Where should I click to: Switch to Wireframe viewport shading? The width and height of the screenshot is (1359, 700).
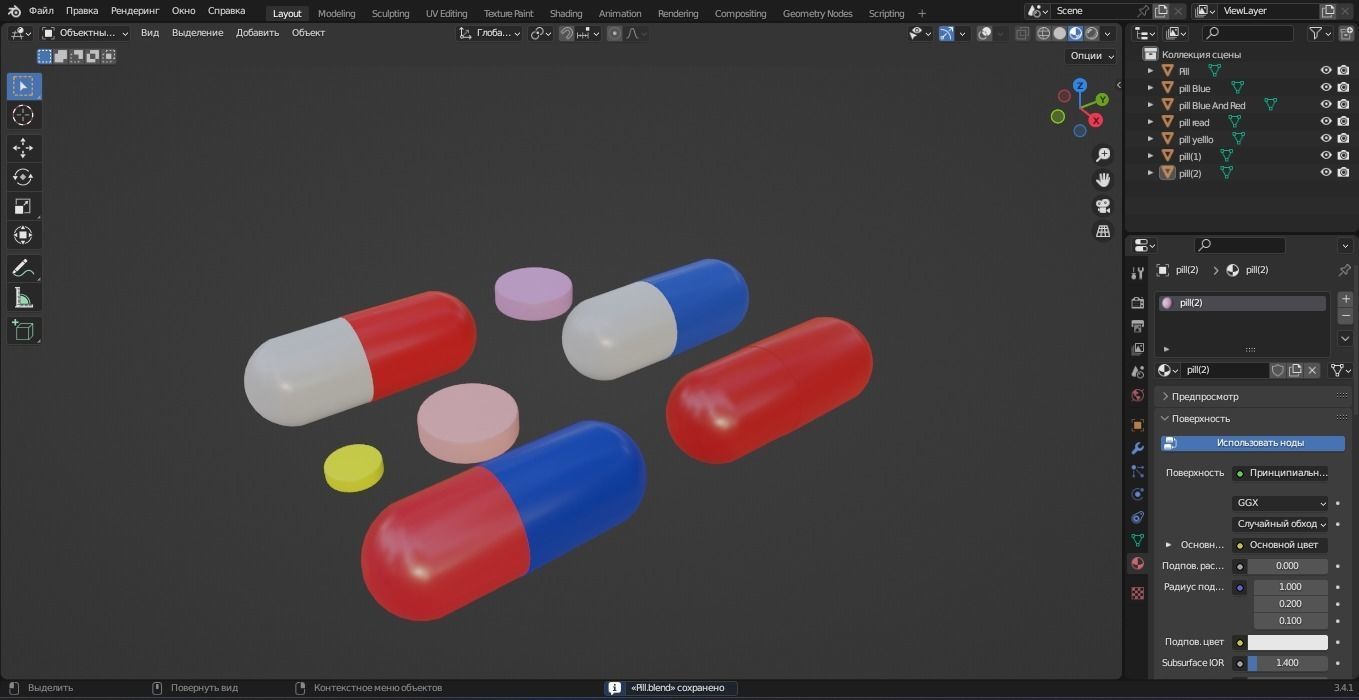point(1043,33)
